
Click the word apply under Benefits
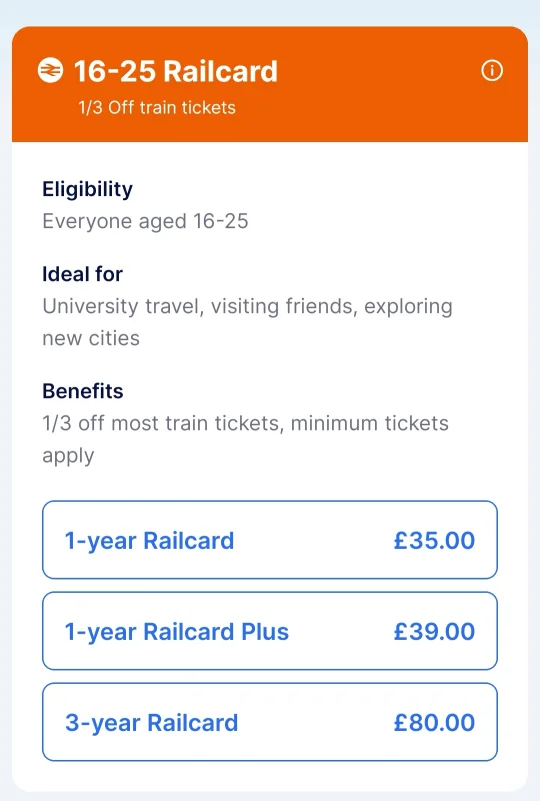[x=68, y=456]
